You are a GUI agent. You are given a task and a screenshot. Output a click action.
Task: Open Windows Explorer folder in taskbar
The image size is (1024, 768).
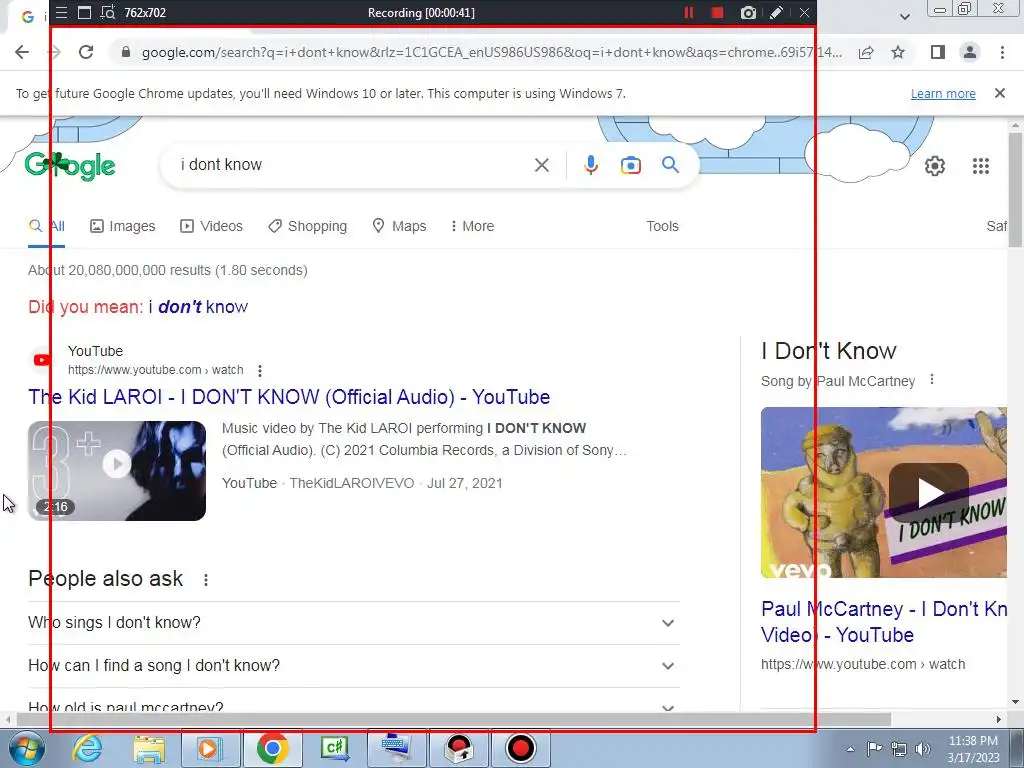[149, 748]
